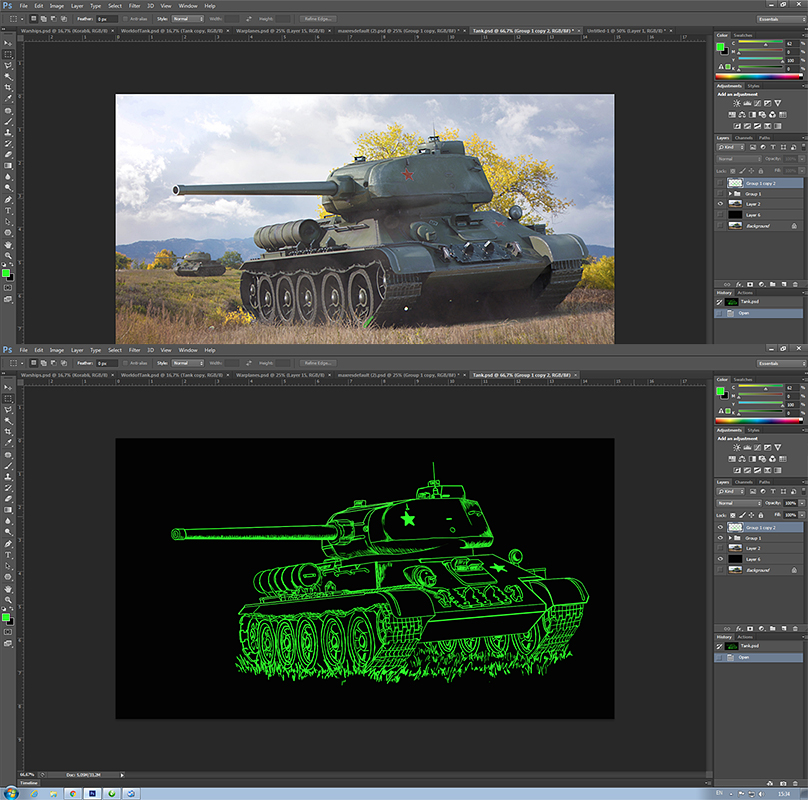Hide Group 1 copy 2 layer in the bottom window
This screenshot has height=800, width=808.
tap(720, 527)
